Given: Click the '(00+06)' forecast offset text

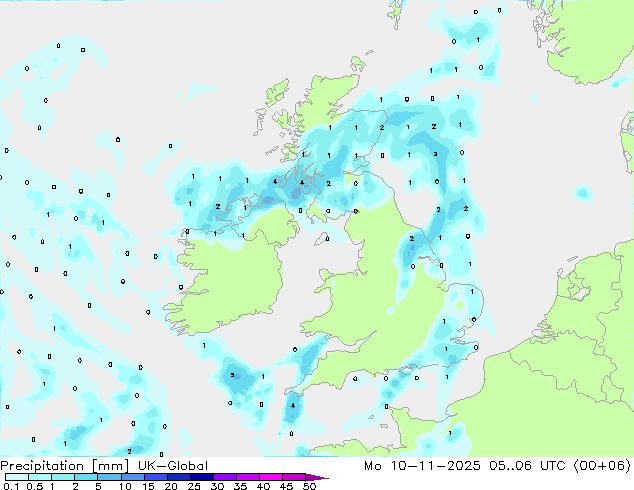Looking at the screenshot, I should click(602, 466).
